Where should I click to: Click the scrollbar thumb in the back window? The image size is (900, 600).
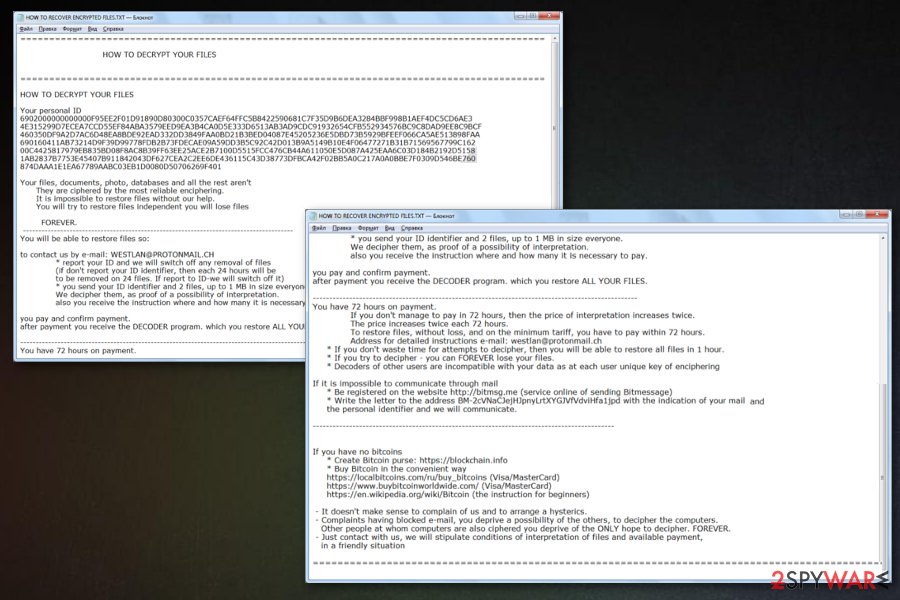coord(554,127)
